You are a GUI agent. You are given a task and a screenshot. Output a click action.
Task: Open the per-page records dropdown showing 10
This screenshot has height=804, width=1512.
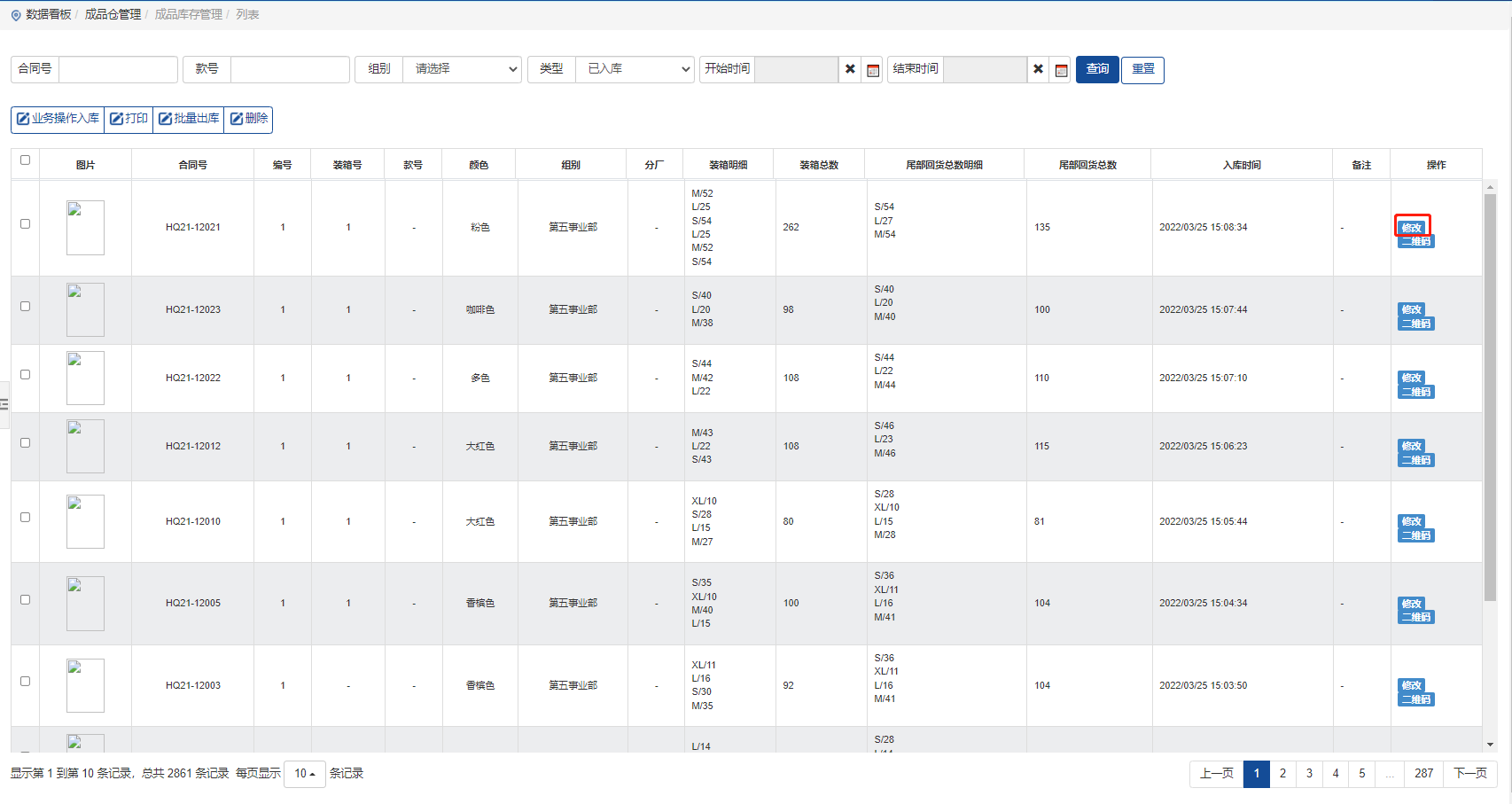pyautogui.click(x=305, y=774)
